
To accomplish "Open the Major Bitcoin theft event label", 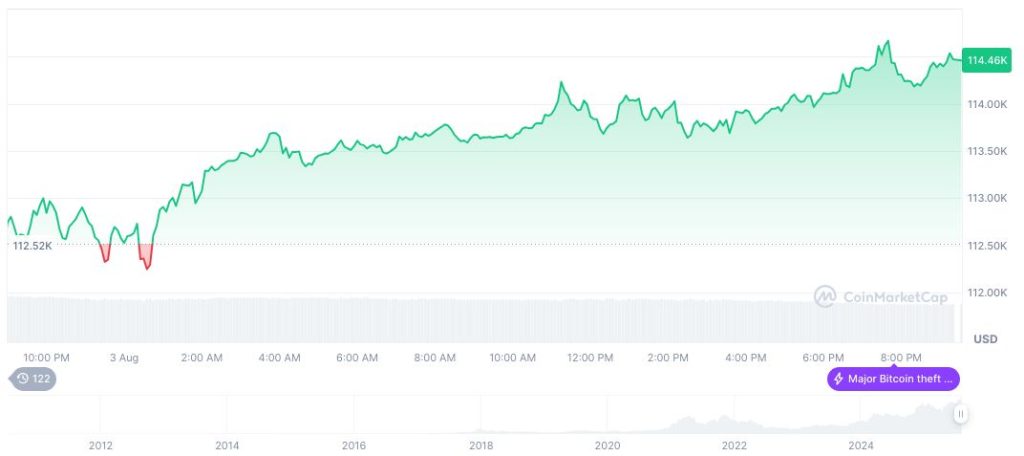I will (900, 379).
